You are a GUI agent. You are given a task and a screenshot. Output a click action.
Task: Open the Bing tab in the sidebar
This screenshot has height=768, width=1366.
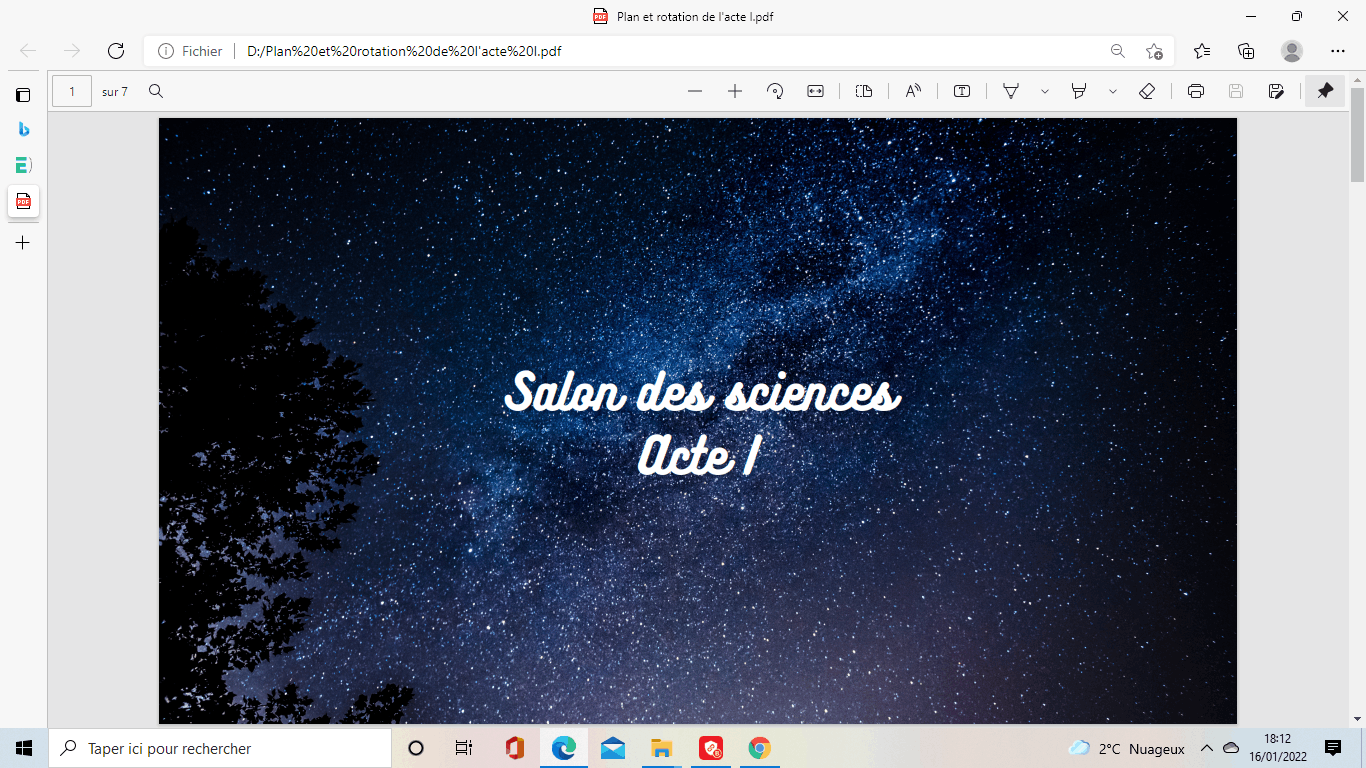(x=23, y=129)
